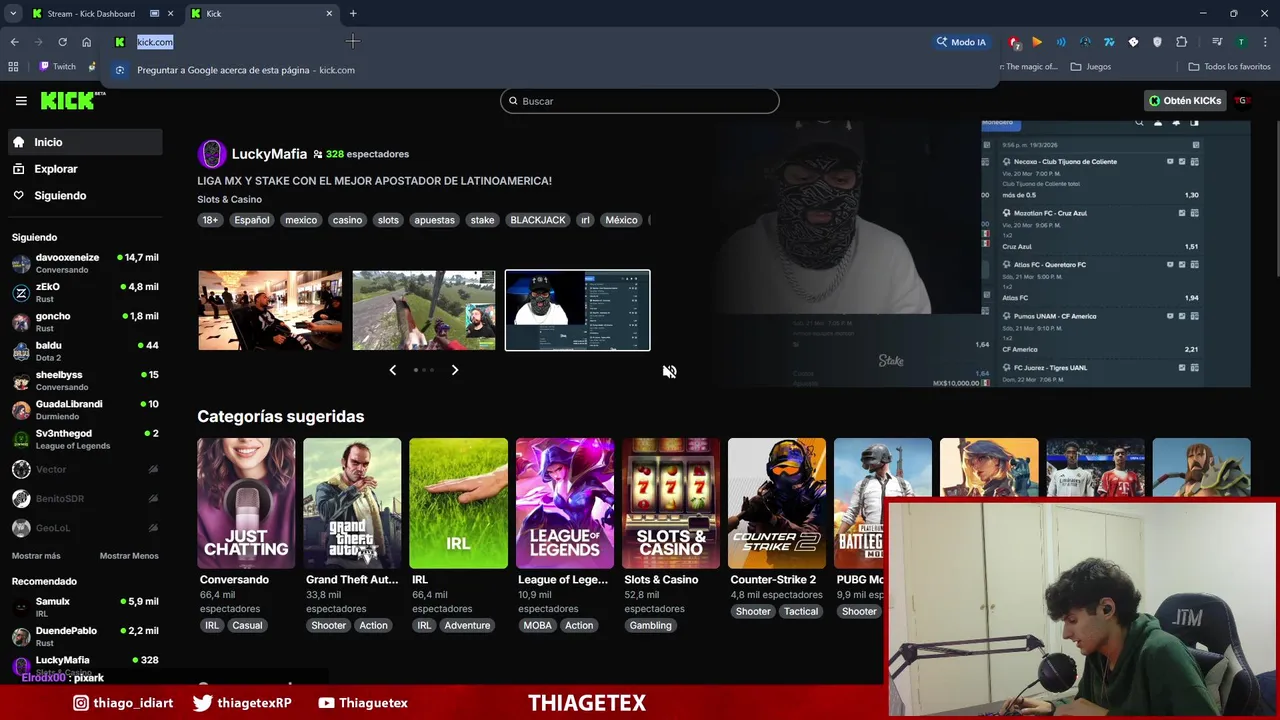Select the México tag

[621, 220]
